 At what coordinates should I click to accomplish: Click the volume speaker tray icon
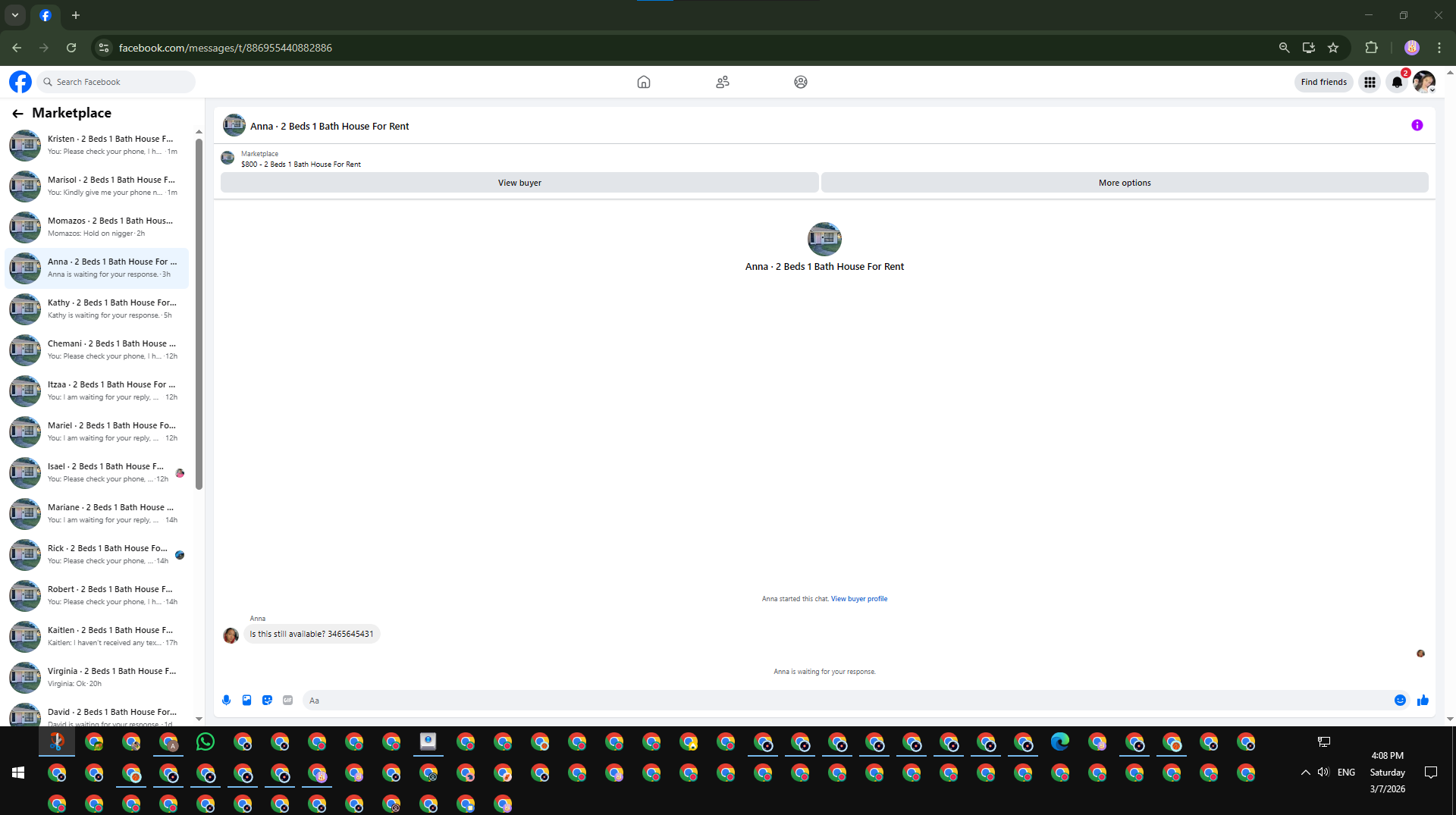(x=1323, y=773)
